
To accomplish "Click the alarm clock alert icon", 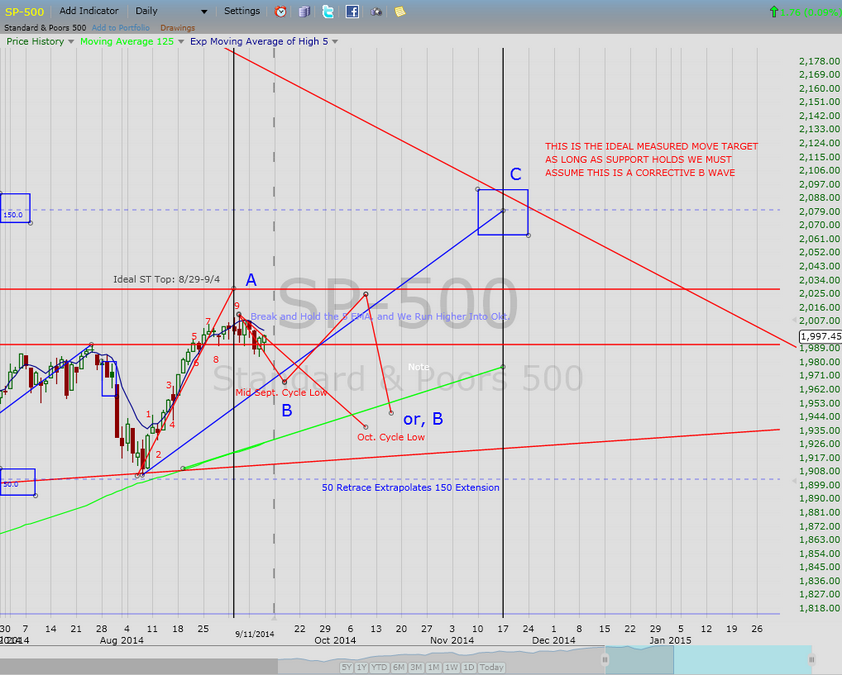I will point(280,11).
